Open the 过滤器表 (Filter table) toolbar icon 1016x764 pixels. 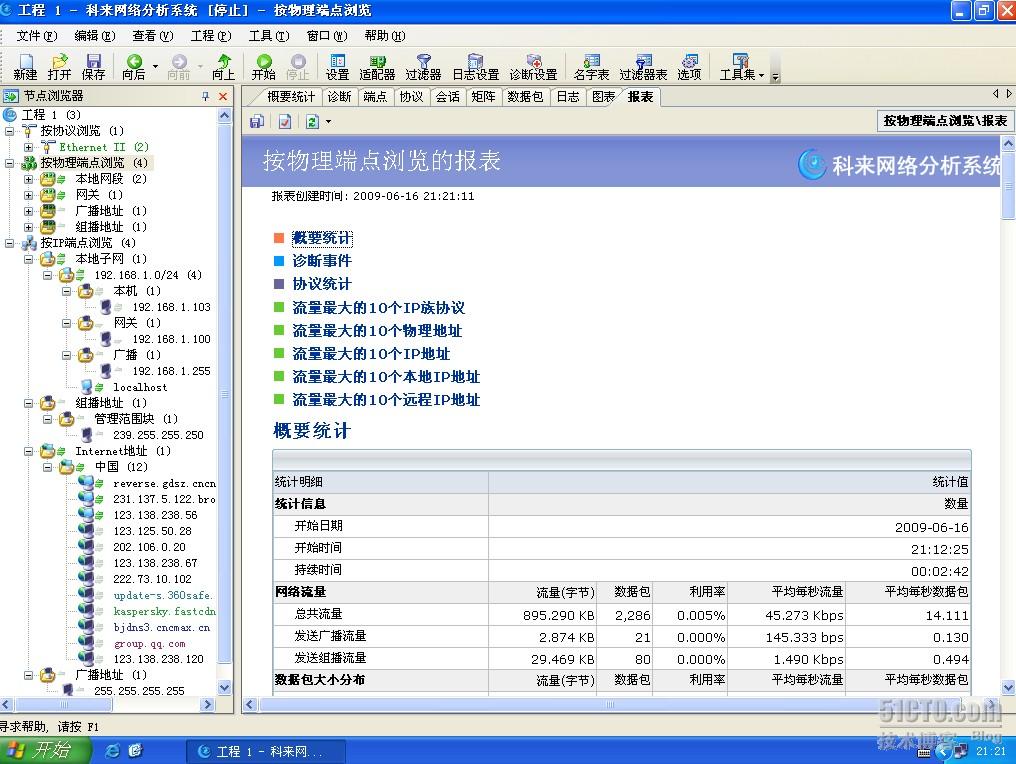click(x=643, y=67)
